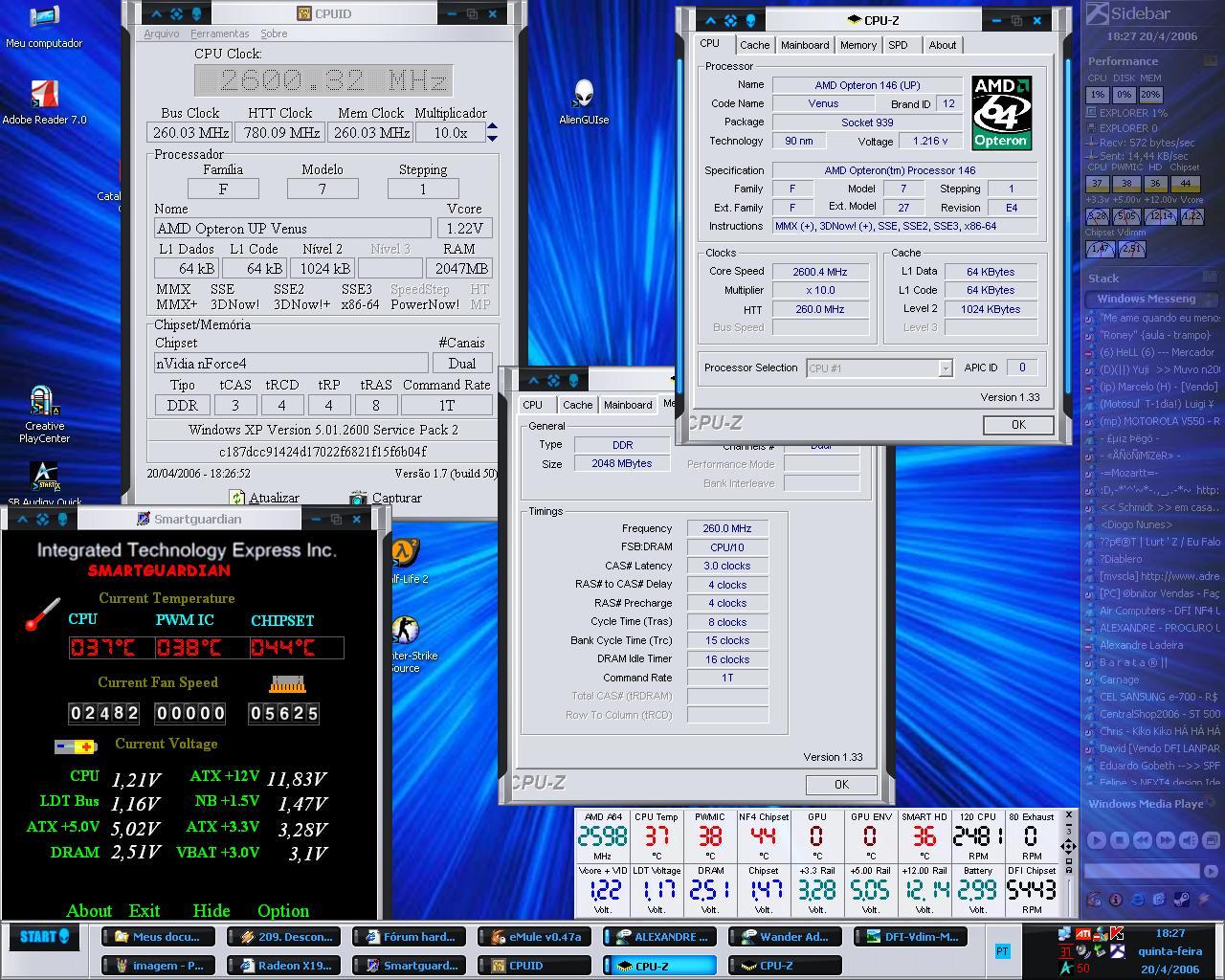Click Exit in Smartguardian

[145, 910]
